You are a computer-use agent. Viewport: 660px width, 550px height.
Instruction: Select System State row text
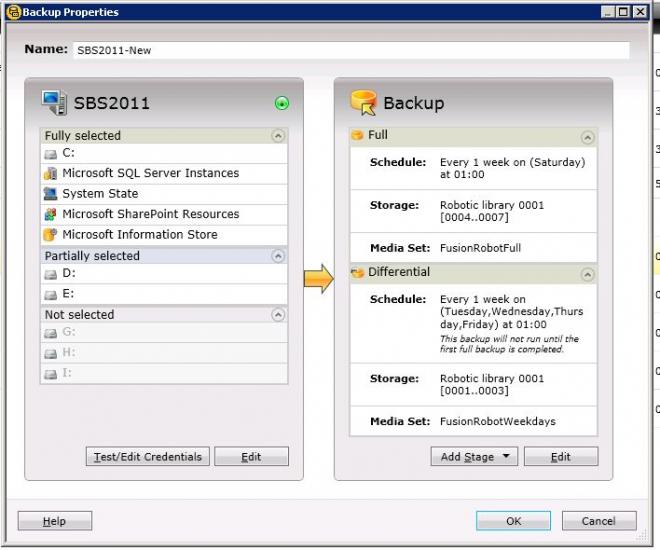(100, 194)
